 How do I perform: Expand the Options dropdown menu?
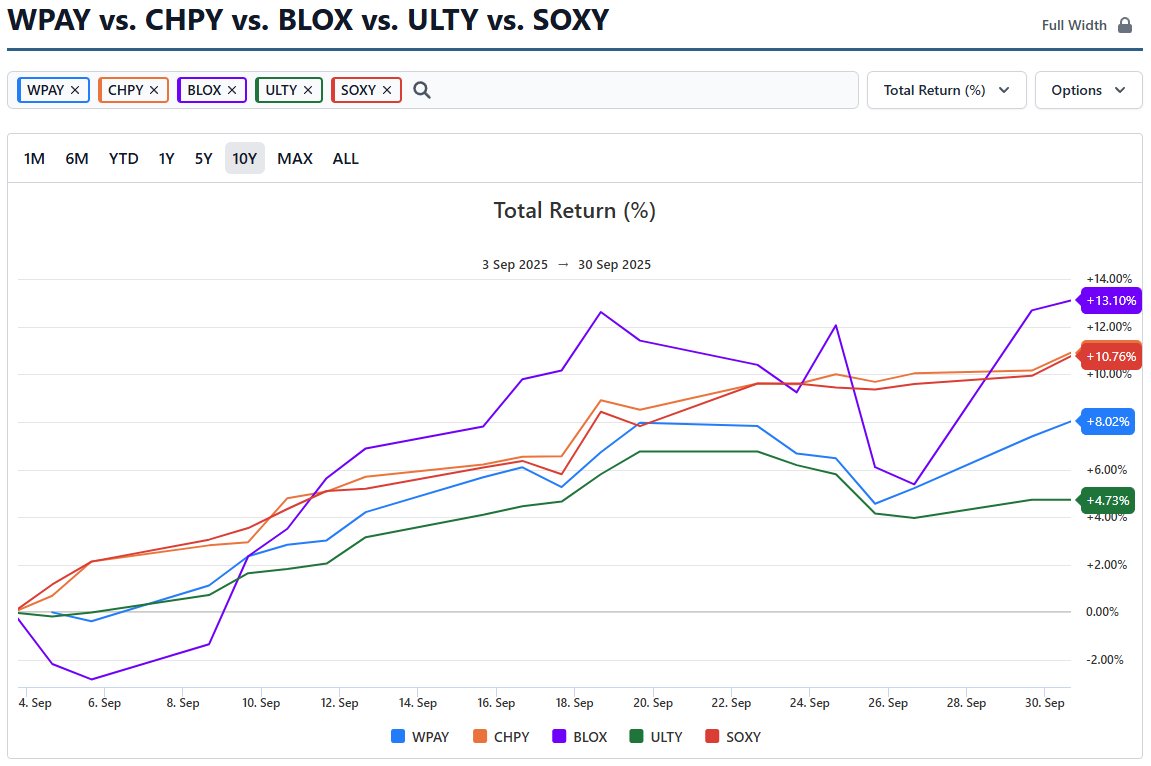(x=1088, y=90)
